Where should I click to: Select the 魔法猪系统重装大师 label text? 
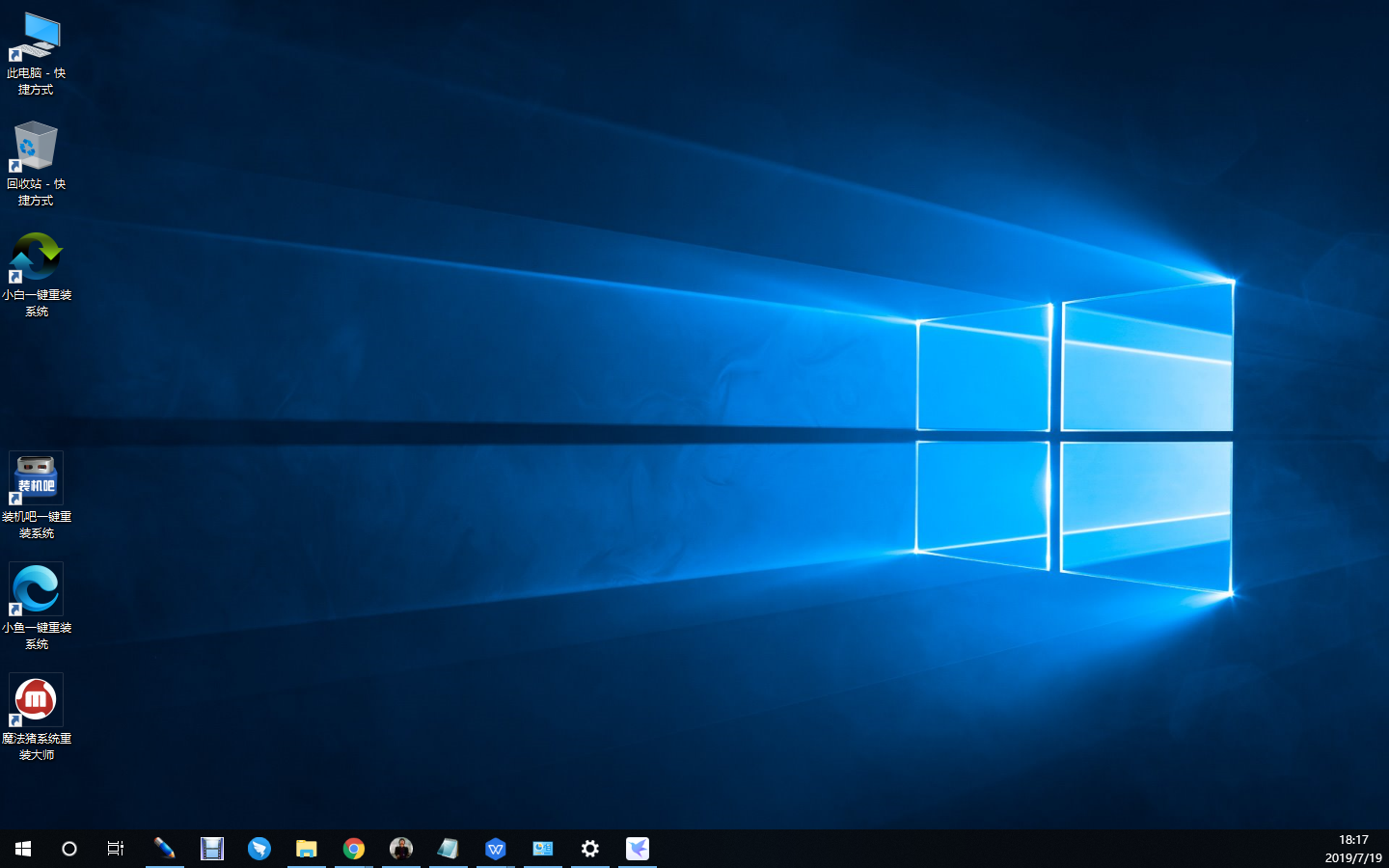37,746
